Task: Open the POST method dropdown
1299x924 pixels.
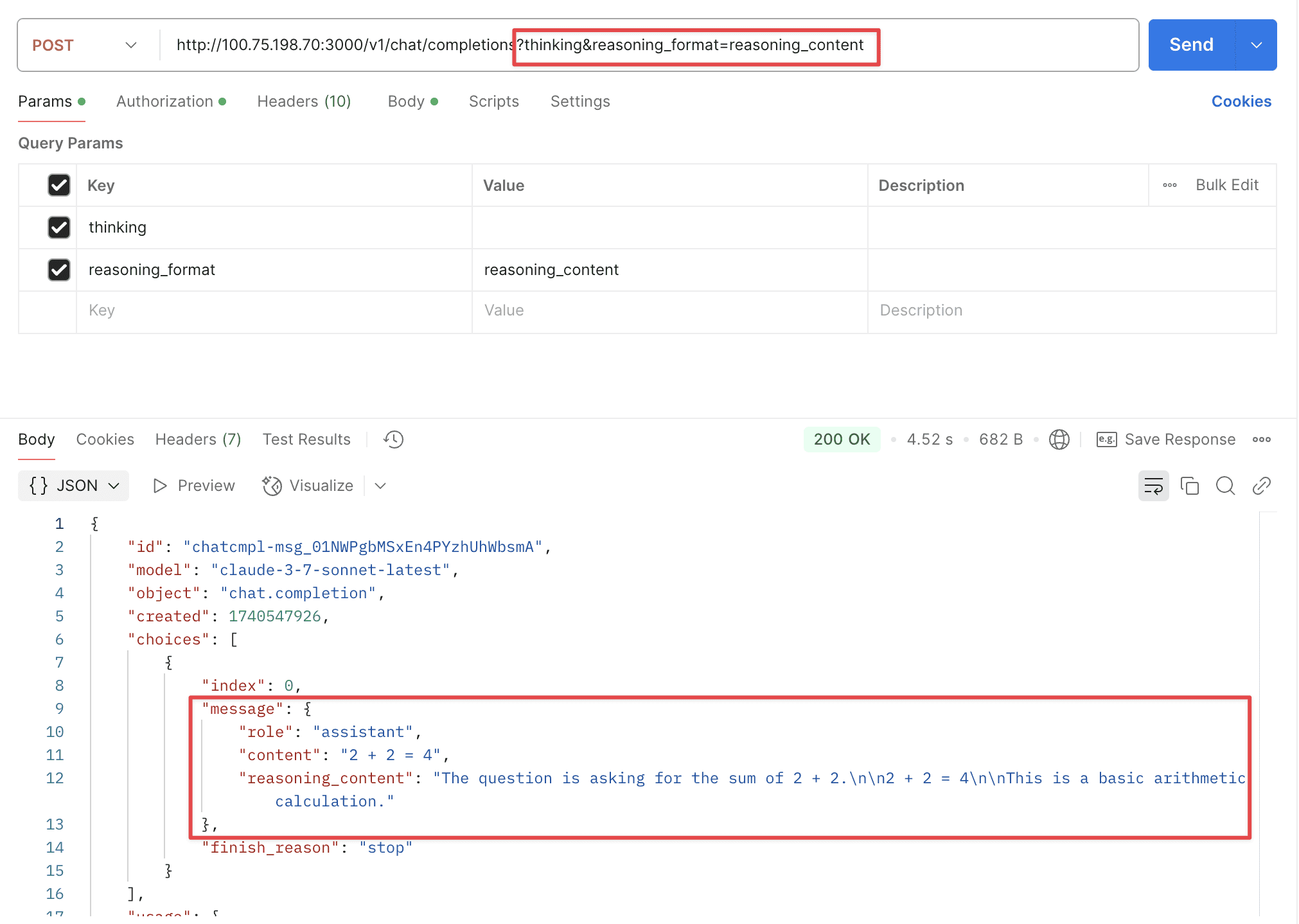Action: pos(85,45)
